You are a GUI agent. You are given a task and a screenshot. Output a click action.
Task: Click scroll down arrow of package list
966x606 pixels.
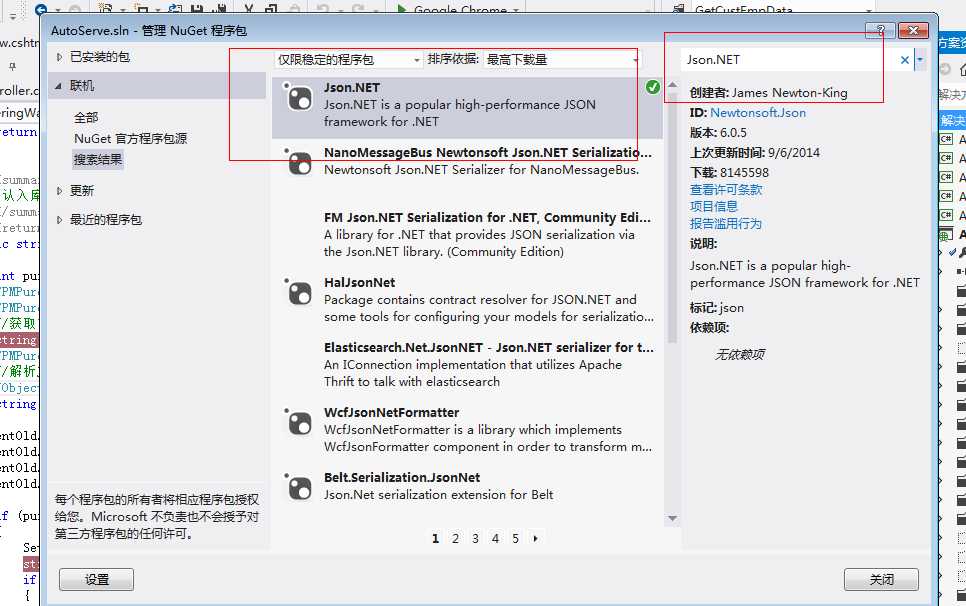[x=672, y=519]
